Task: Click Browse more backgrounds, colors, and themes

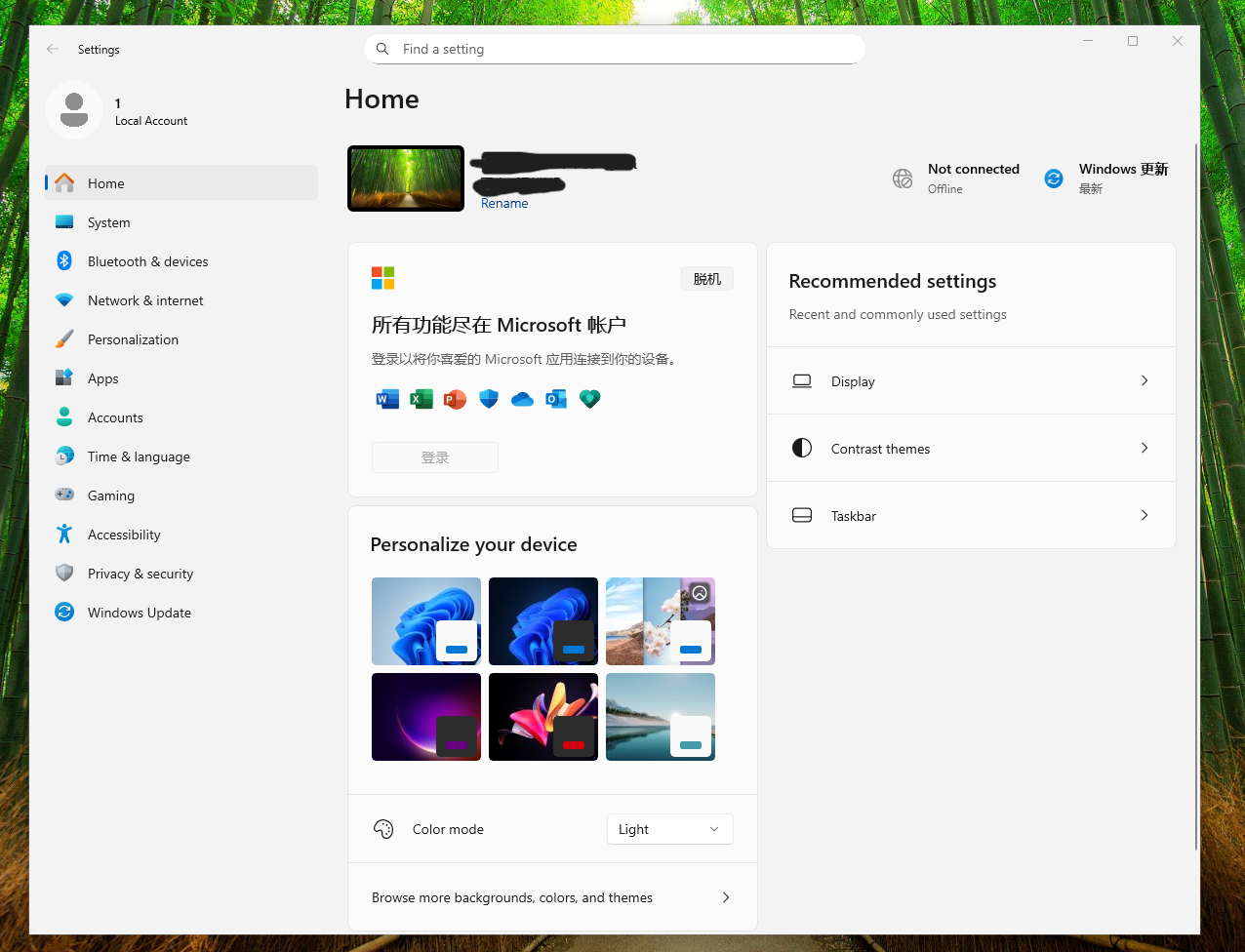Action: [552, 897]
